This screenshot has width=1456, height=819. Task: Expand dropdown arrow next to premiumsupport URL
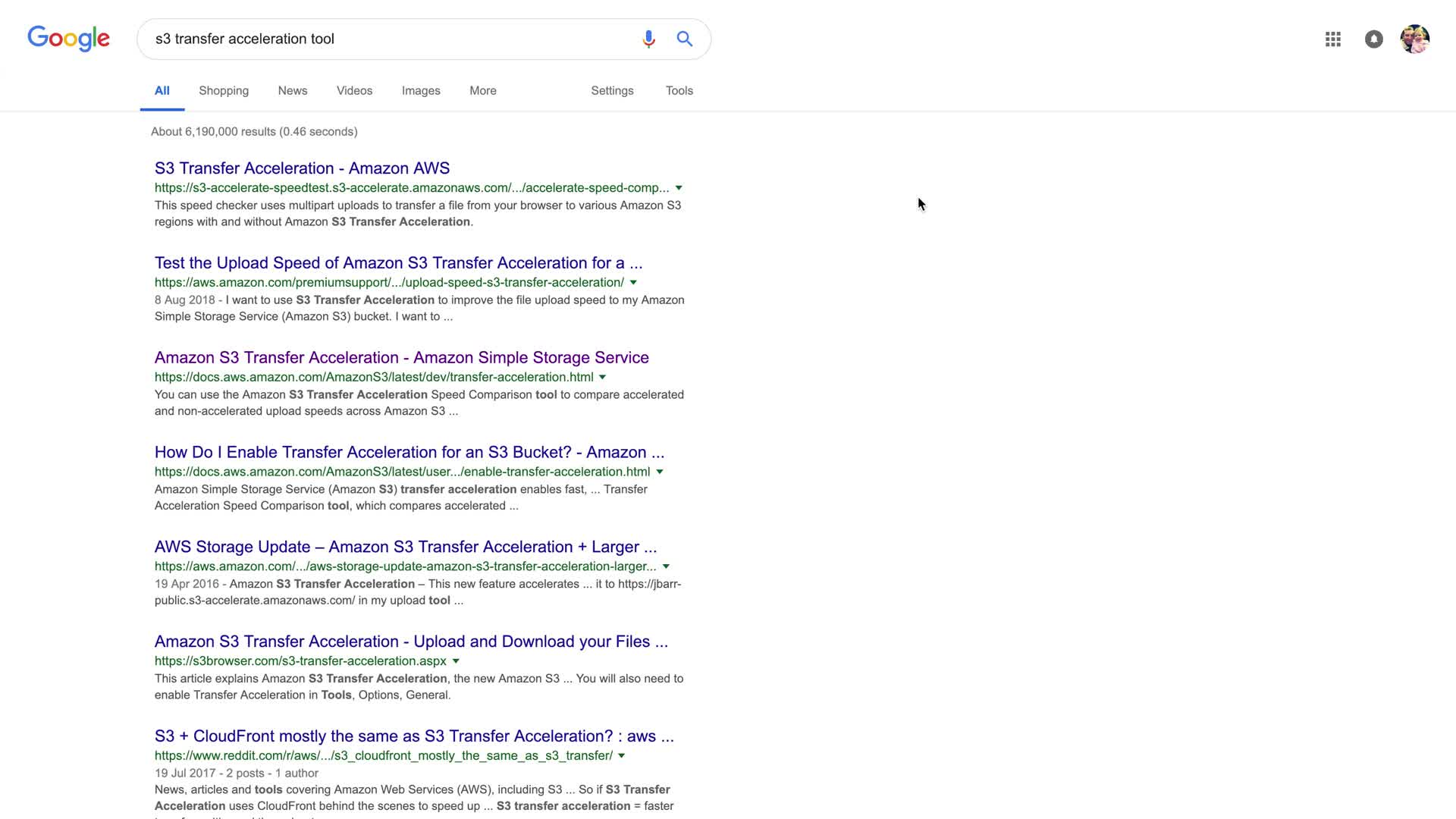[633, 283]
